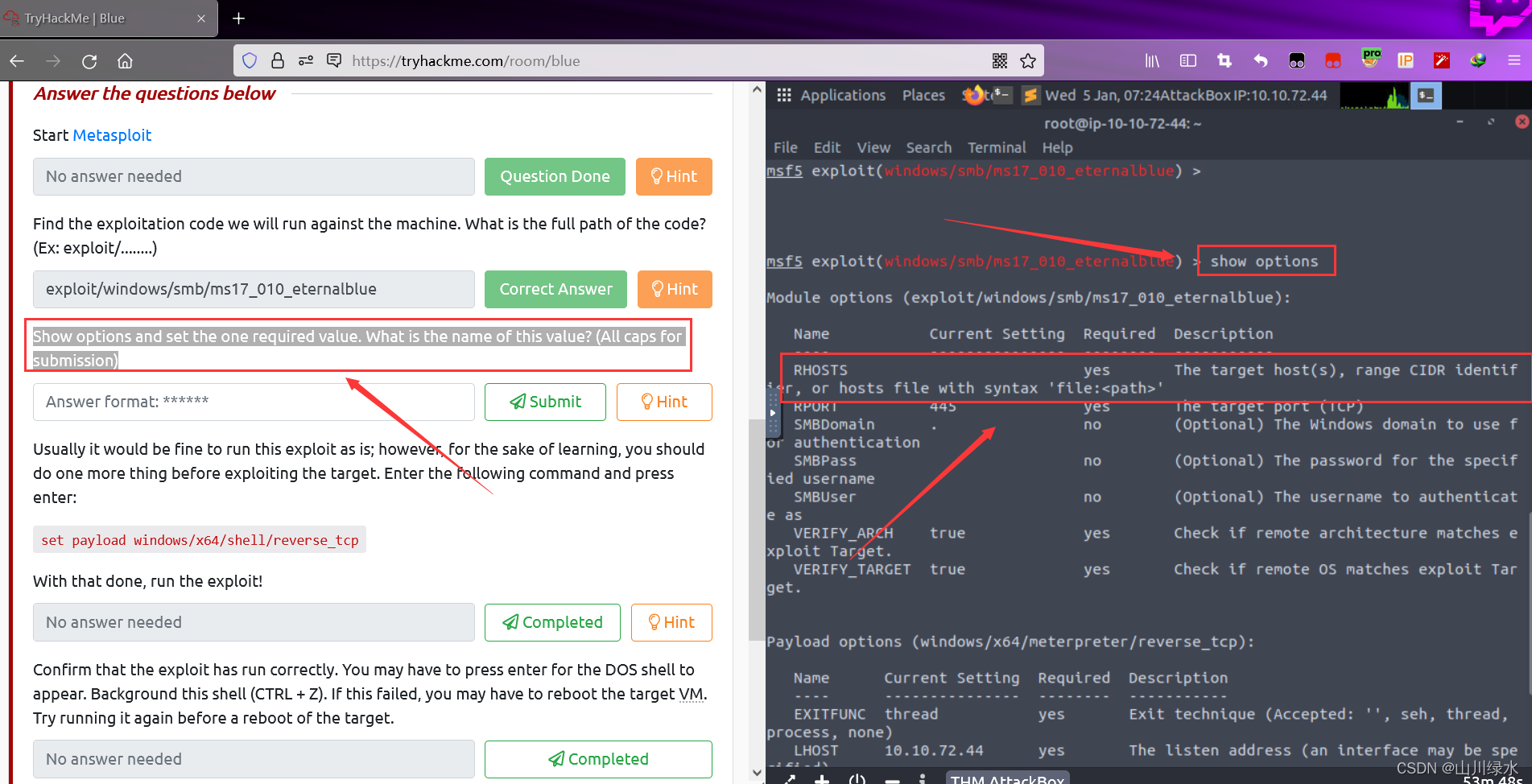The height and width of the screenshot is (784, 1532).
Task: Open terminal File menu
Action: click(x=785, y=147)
